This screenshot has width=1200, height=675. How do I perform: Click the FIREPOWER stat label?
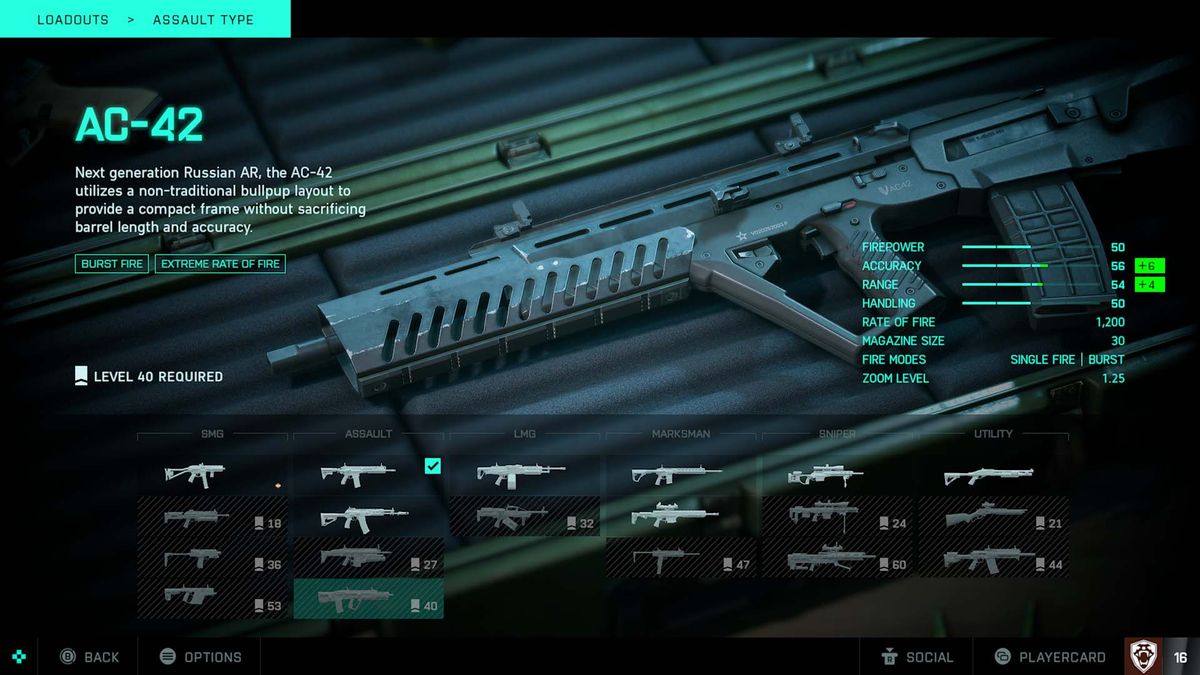click(x=893, y=247)
